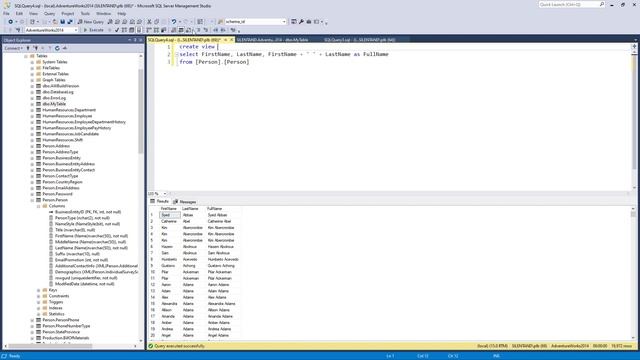
Task: Click cell 'Catherine' in results row 2
Action: pyautogui.click(x=169, y=221)
